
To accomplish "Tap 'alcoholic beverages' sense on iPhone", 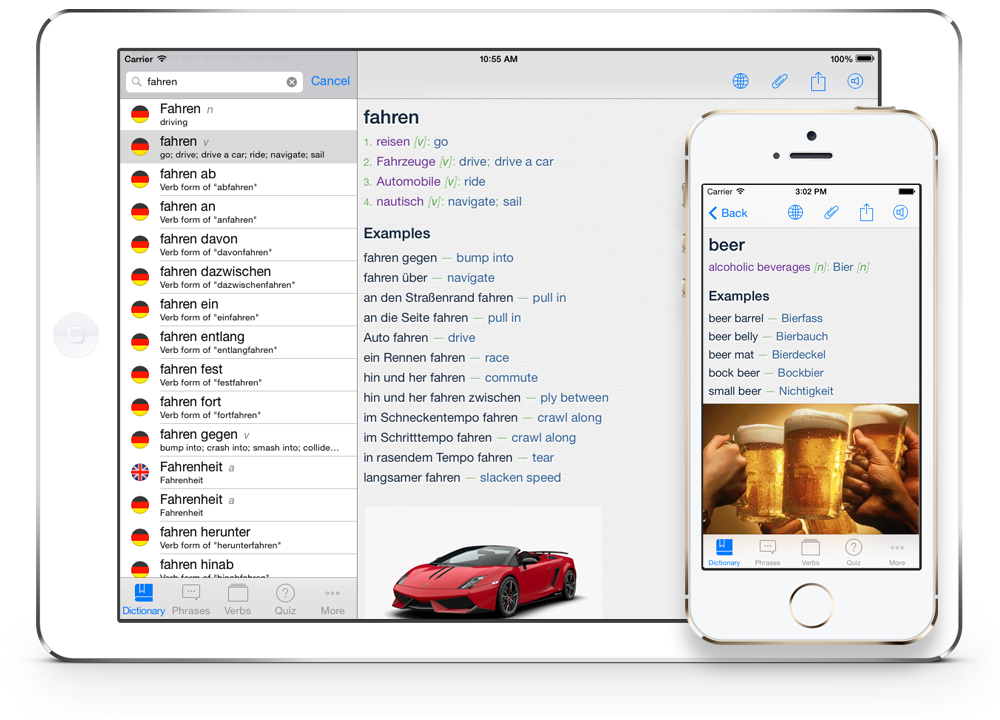I will 759,267.
